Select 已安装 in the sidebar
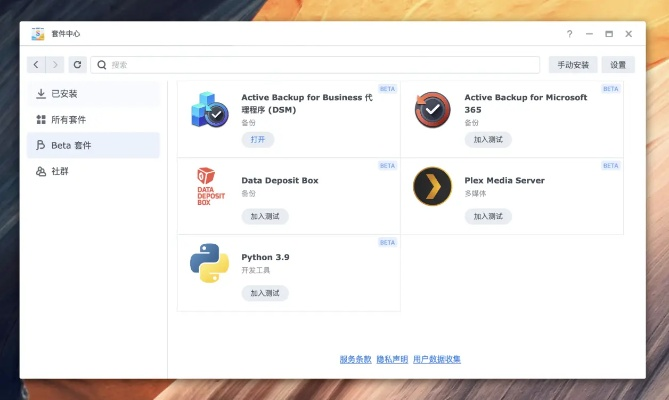Viewport: 669px width, 400px height. click(93, 94)
